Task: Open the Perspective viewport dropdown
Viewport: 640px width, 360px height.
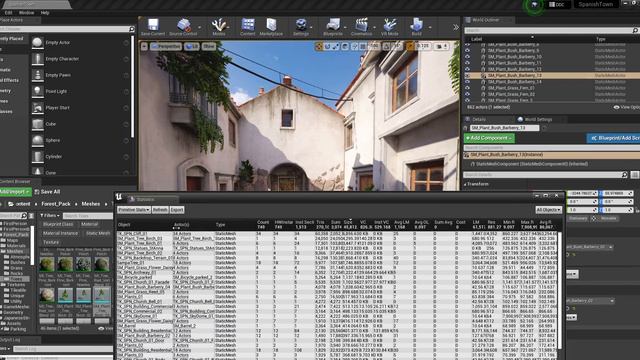Action: (165, 47)
